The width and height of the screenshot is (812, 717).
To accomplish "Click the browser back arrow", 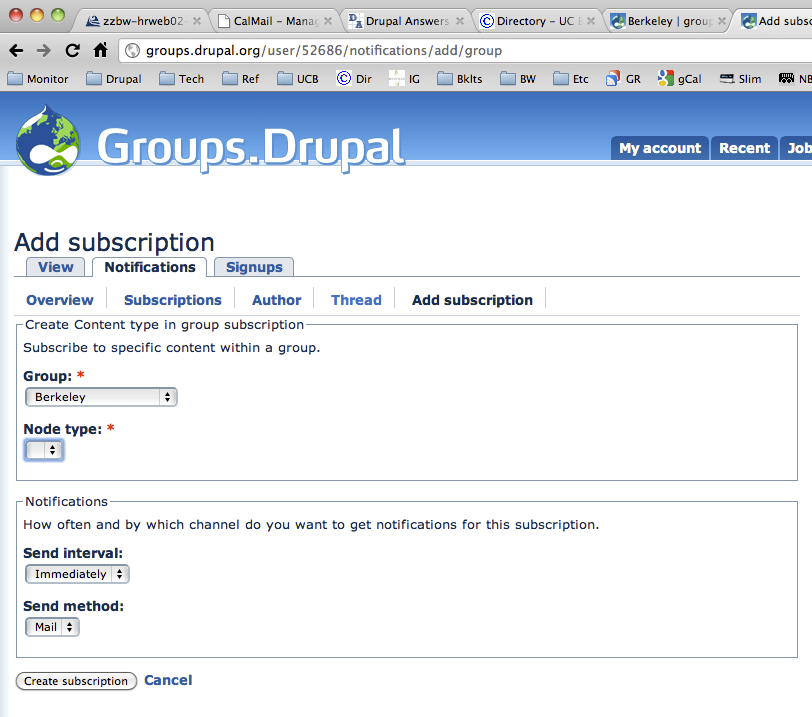I will tap(17, 50).
